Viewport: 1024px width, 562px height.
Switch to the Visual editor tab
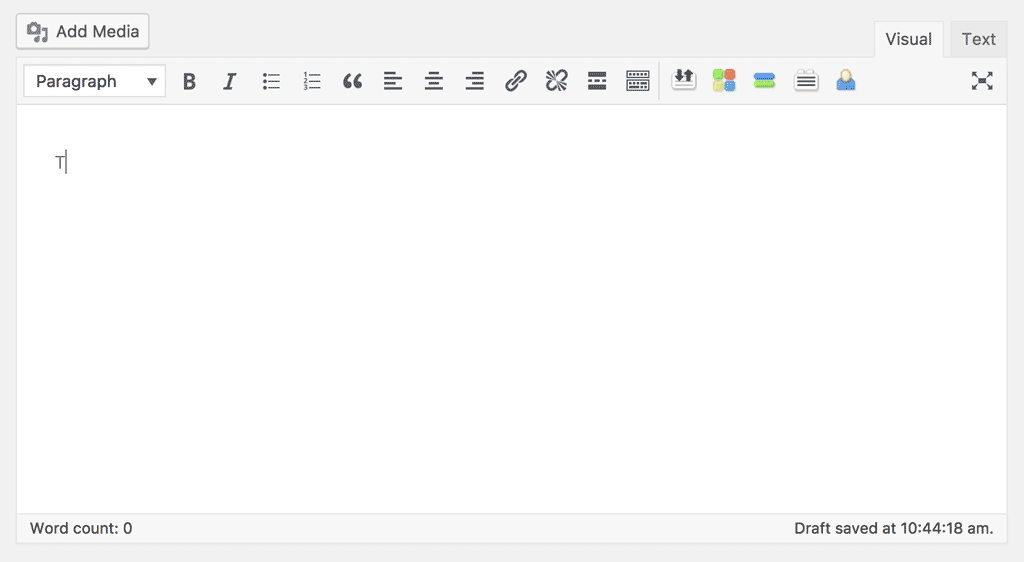click(908, 40)
